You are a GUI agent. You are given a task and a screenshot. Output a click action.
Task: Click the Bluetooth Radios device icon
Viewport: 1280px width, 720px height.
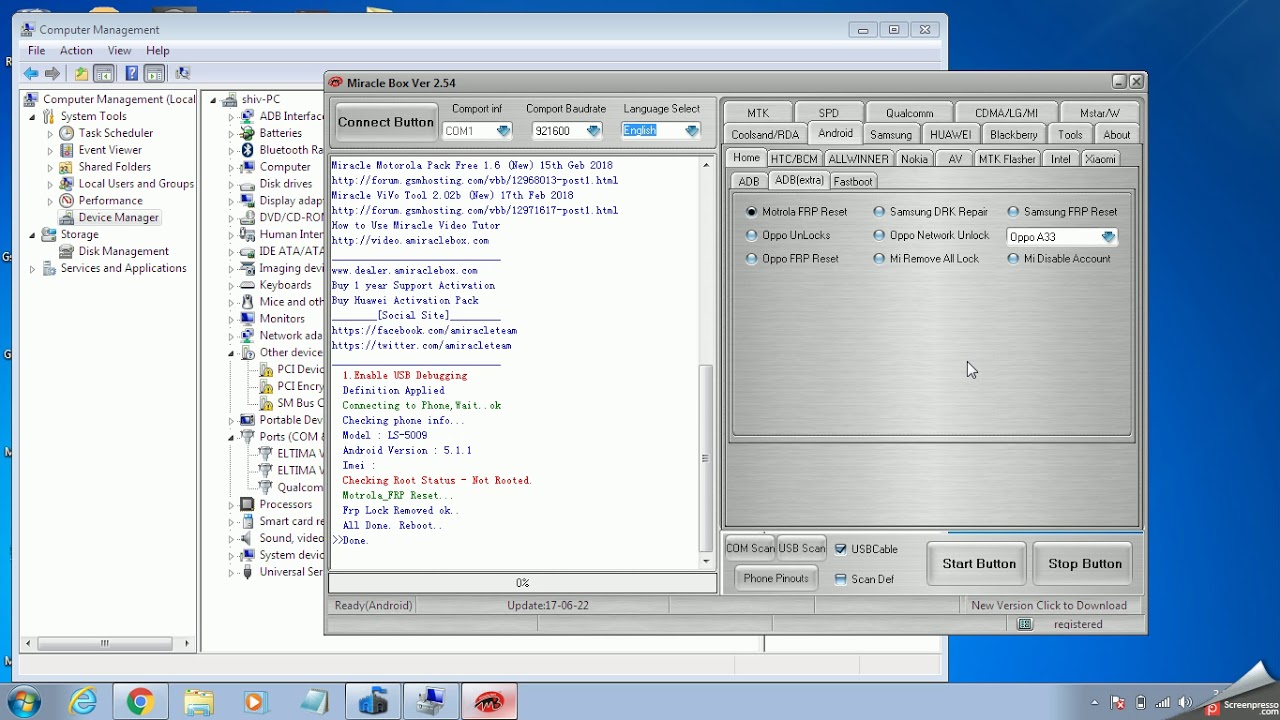(247, 150)
